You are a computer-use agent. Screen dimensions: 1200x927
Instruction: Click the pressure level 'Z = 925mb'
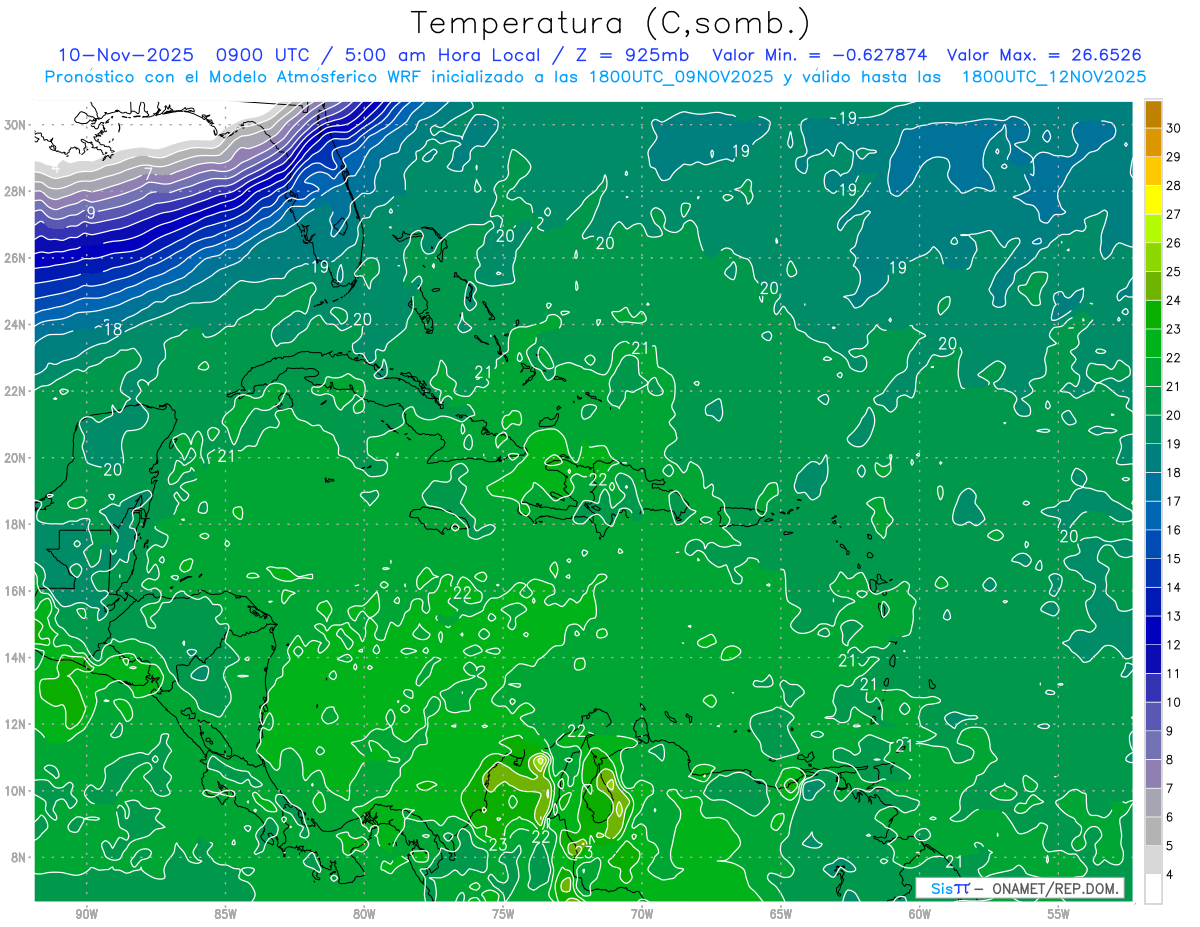click(628, 55)
